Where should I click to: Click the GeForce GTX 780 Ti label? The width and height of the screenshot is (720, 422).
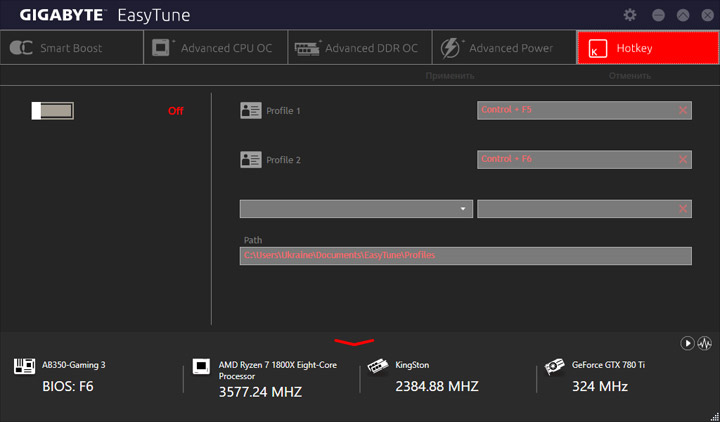point(608,365)
